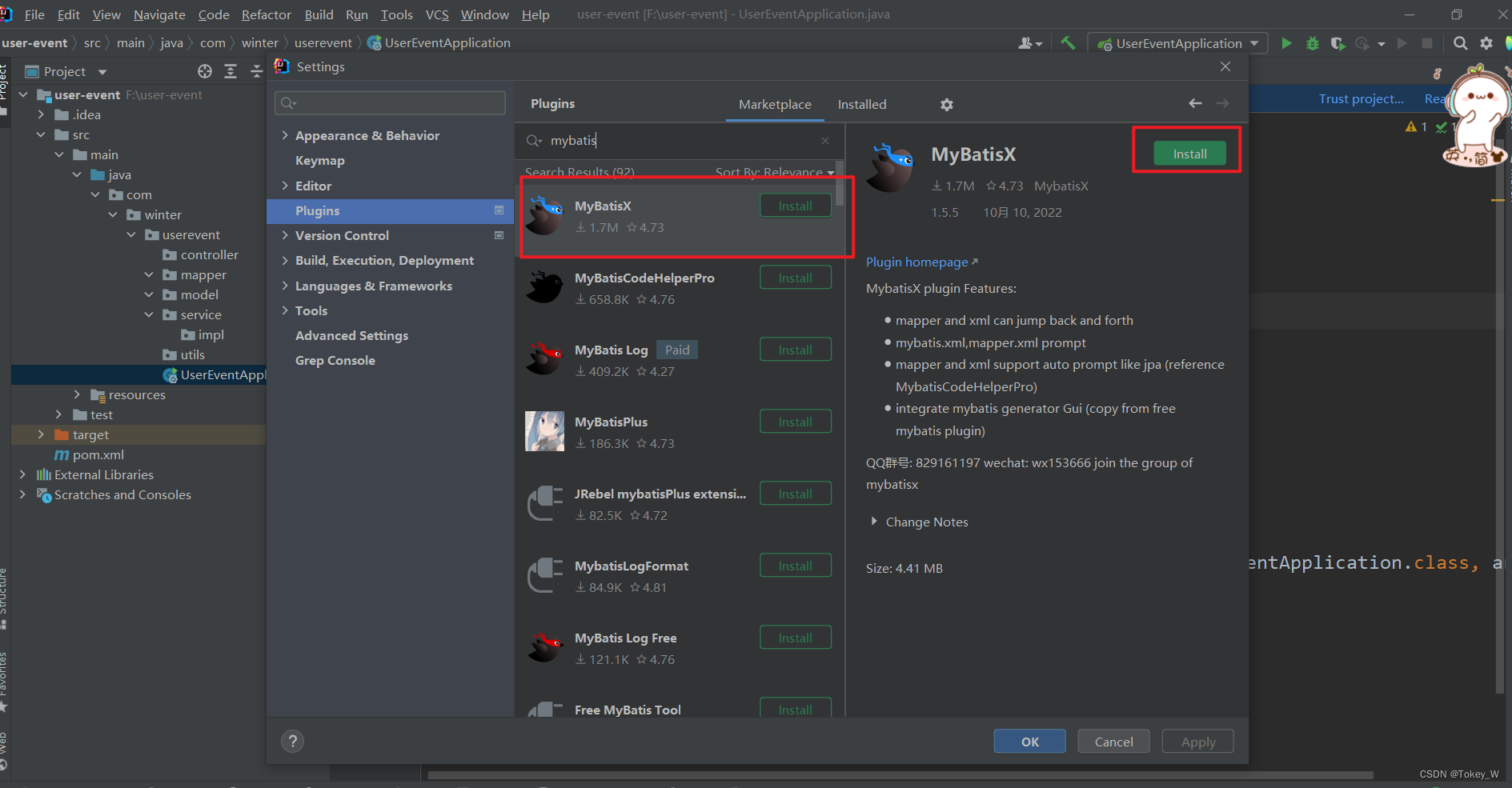Switch to Marketplace tab

click(775, 105)
